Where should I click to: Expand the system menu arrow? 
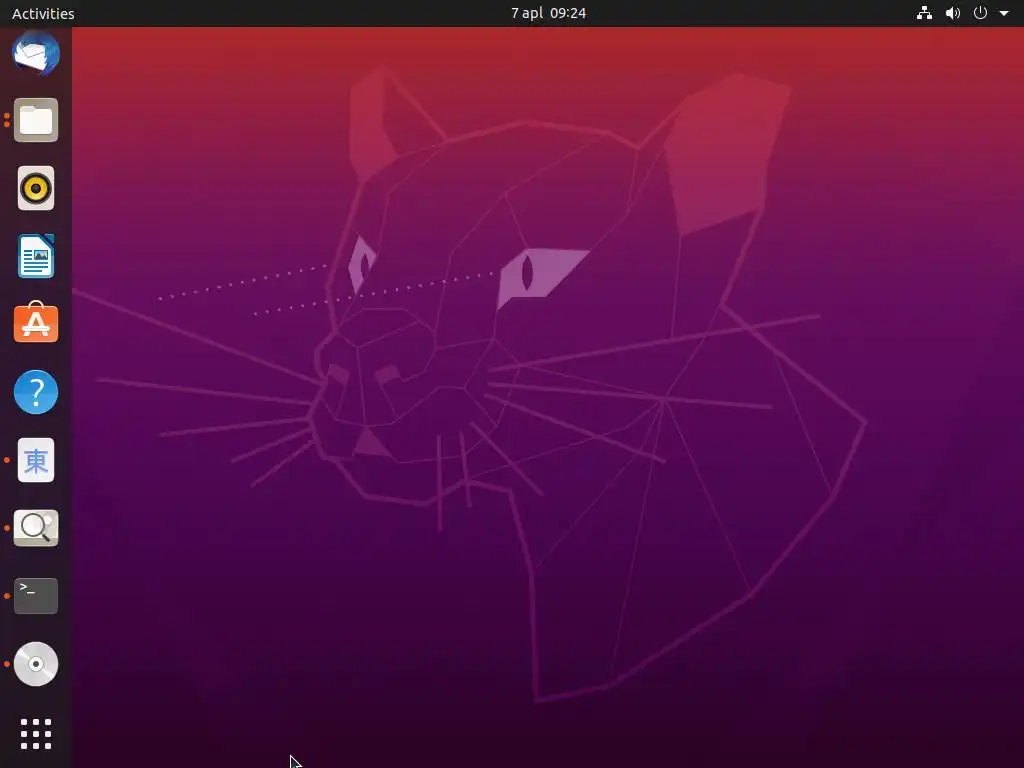tap(1004, 13)
